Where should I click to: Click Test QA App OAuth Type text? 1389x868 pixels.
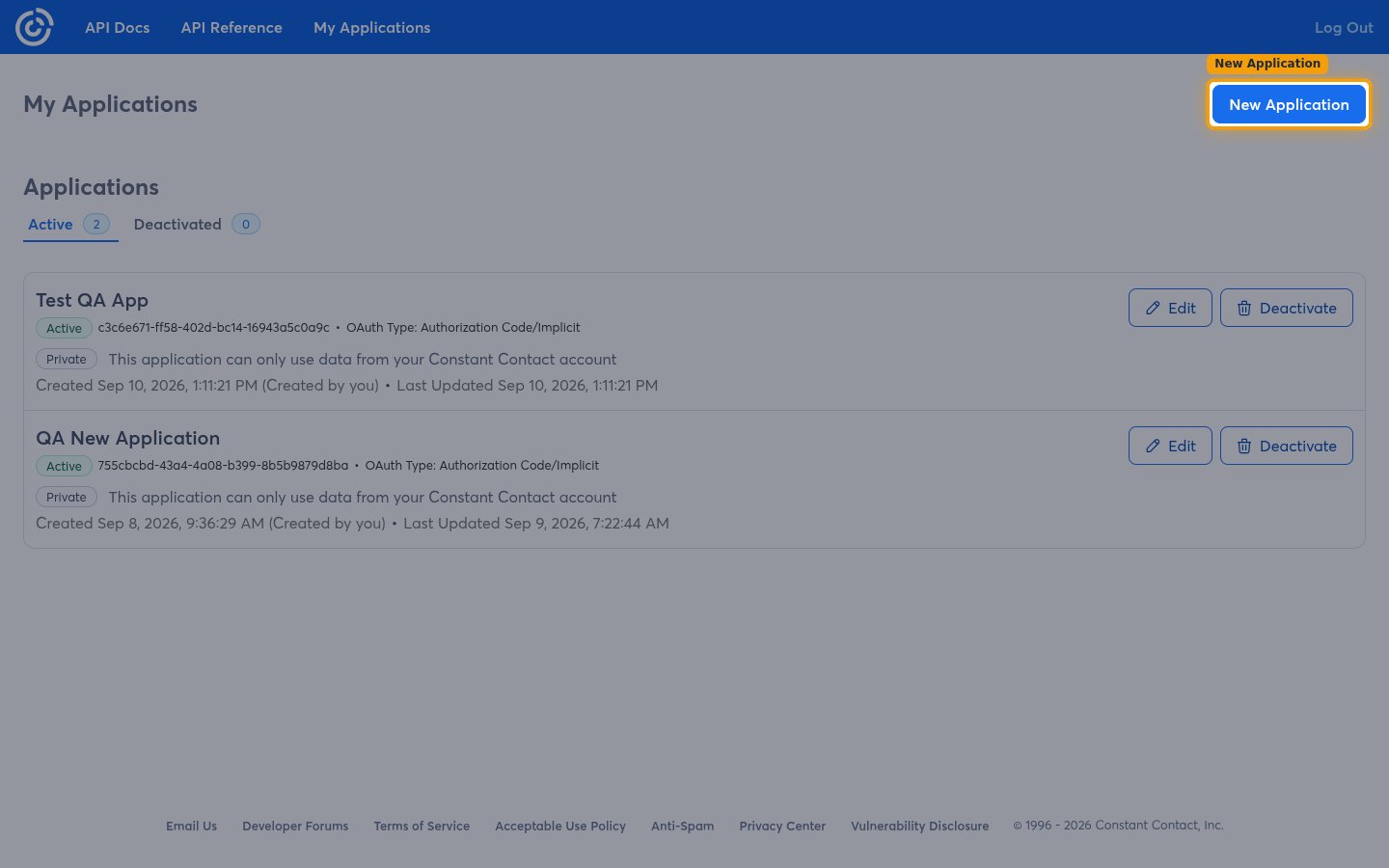click(463, 327)
